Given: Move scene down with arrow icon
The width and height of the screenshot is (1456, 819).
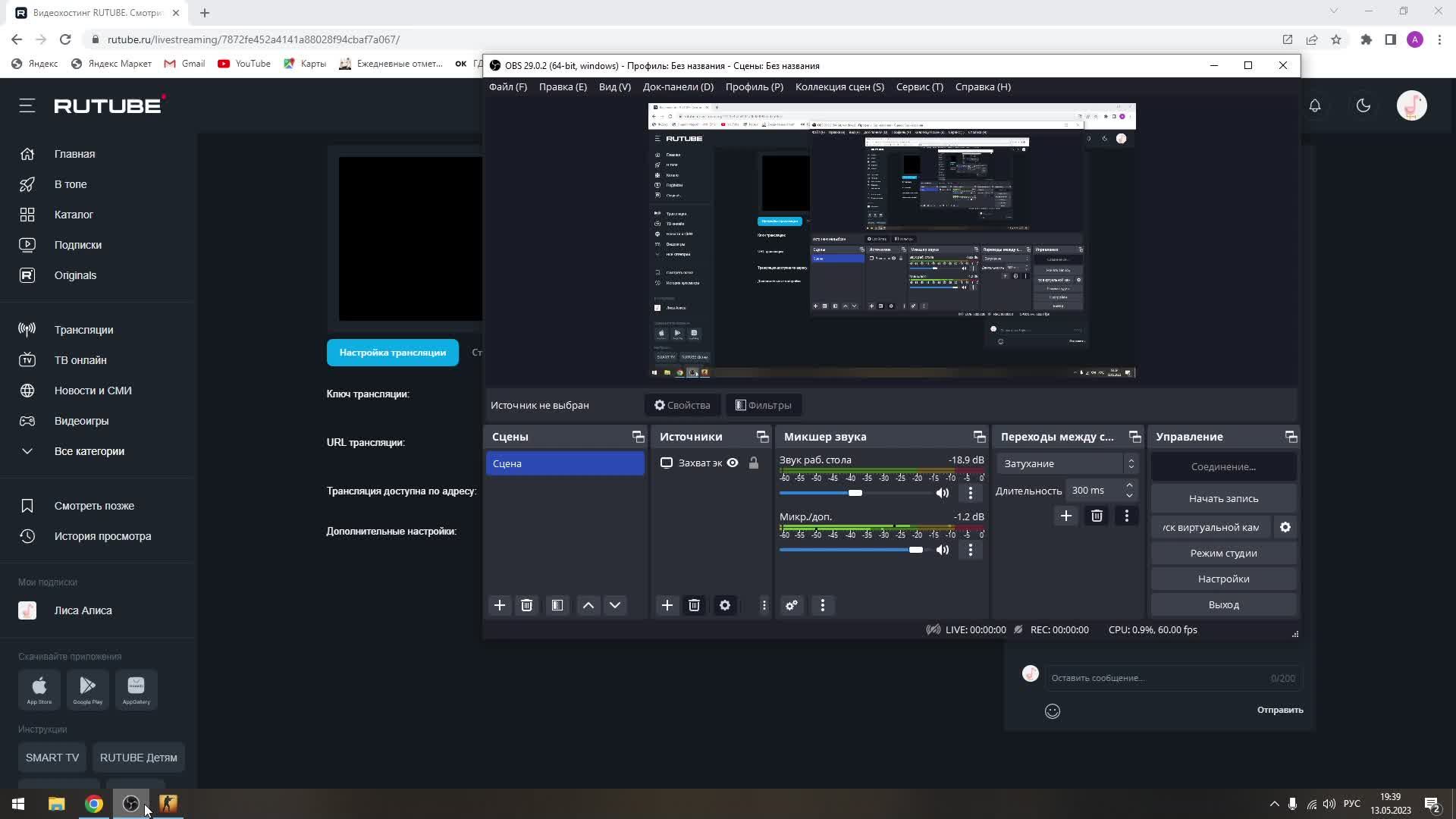Looking at the screenshot, I should (x=615, y=605).
